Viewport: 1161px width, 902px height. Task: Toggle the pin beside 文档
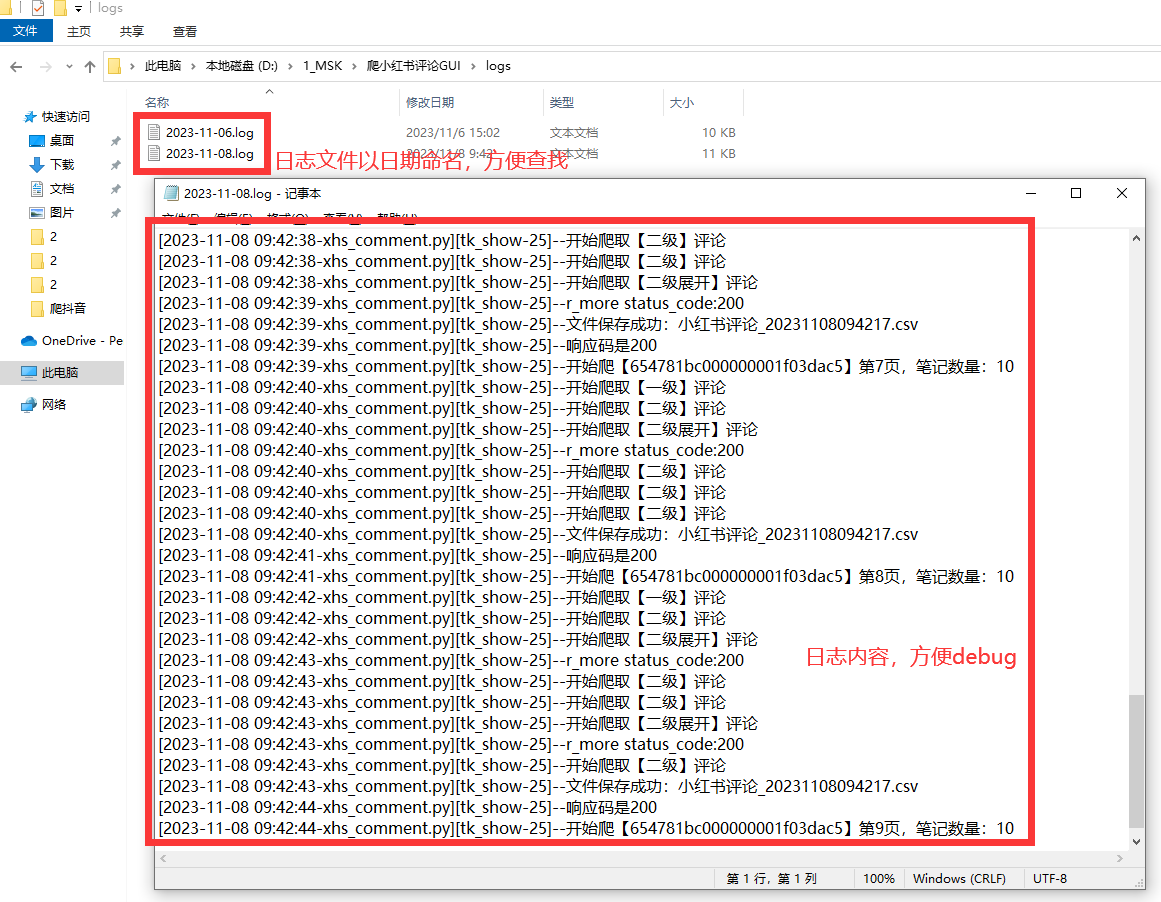point(115,189)
